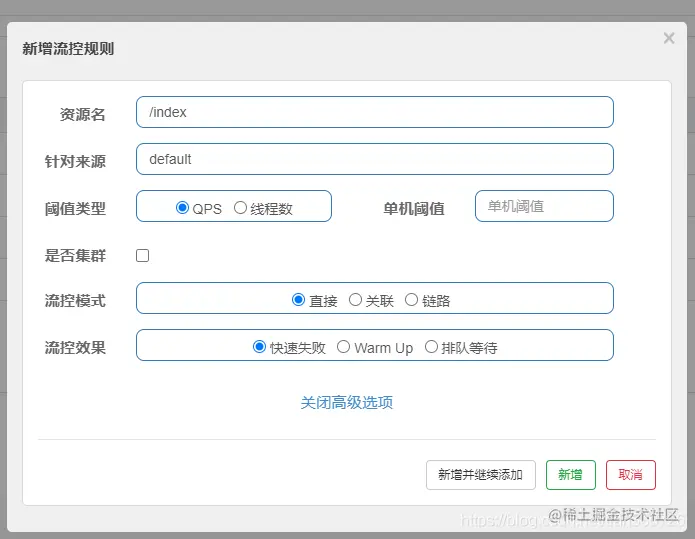This screenshot has width=695, height=539.
Task: Close the 新增流控规则 dialog with X
Action: (669, 38)
